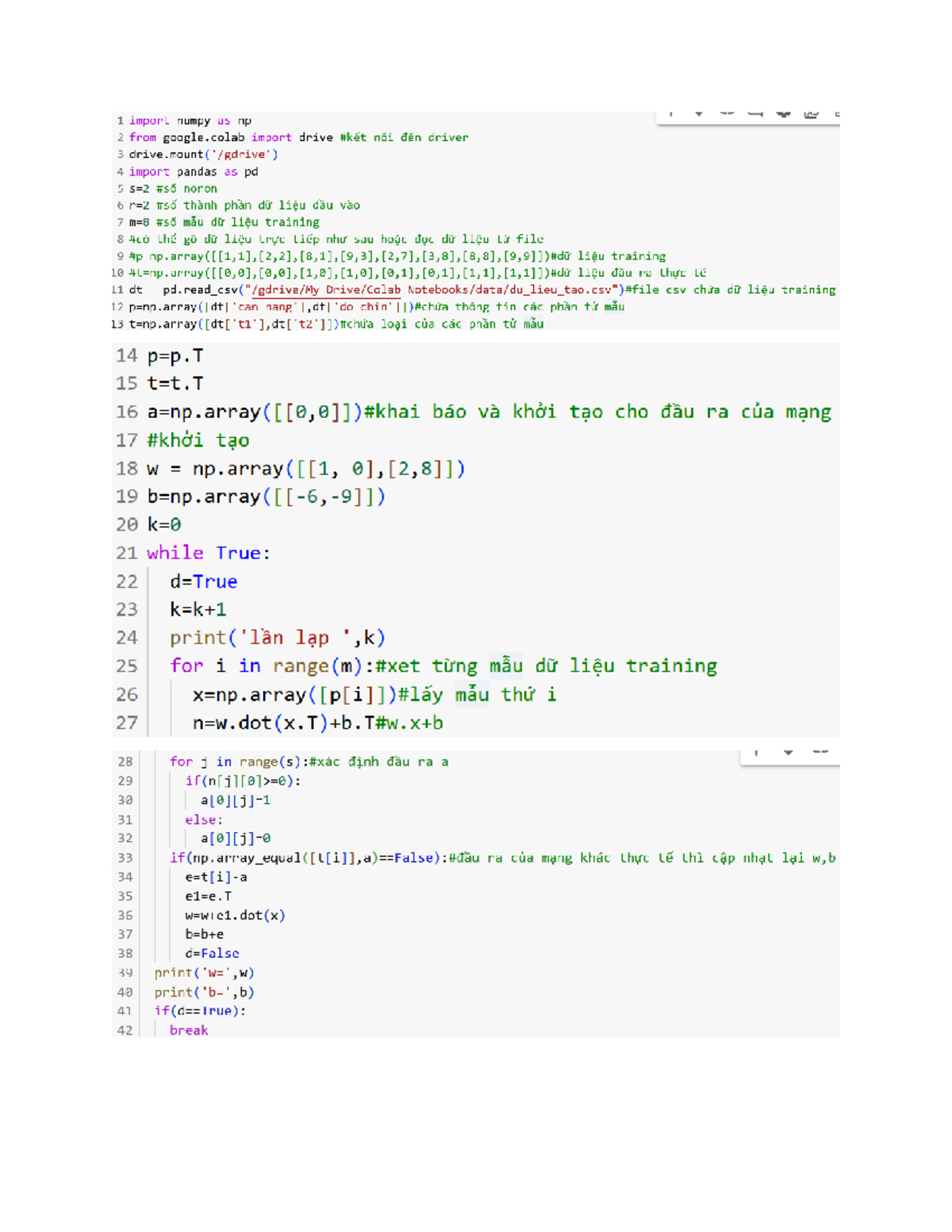Click the line 't=t.T'
Image resolution: width=952 pixels, height=1232 pixels.
pos(175,383)
